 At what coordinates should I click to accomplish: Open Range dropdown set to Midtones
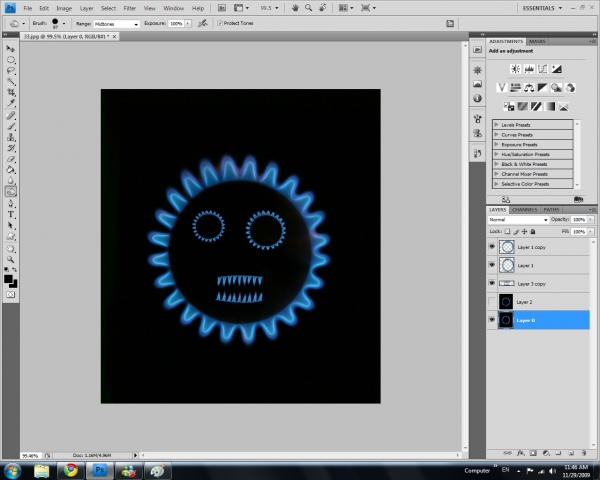coord(117,24)
